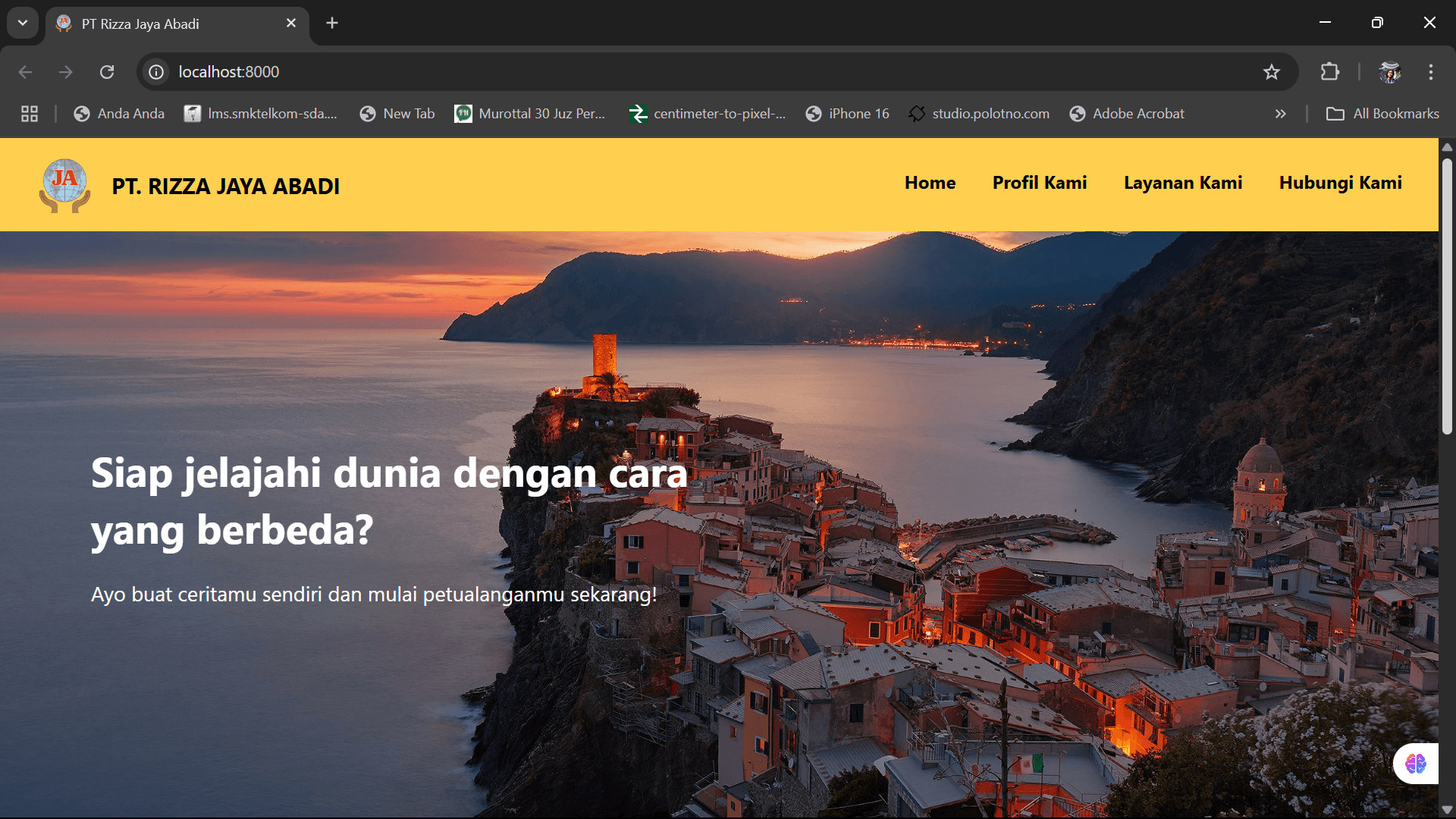Navigate to Home in the site menu

coord(930,183)
